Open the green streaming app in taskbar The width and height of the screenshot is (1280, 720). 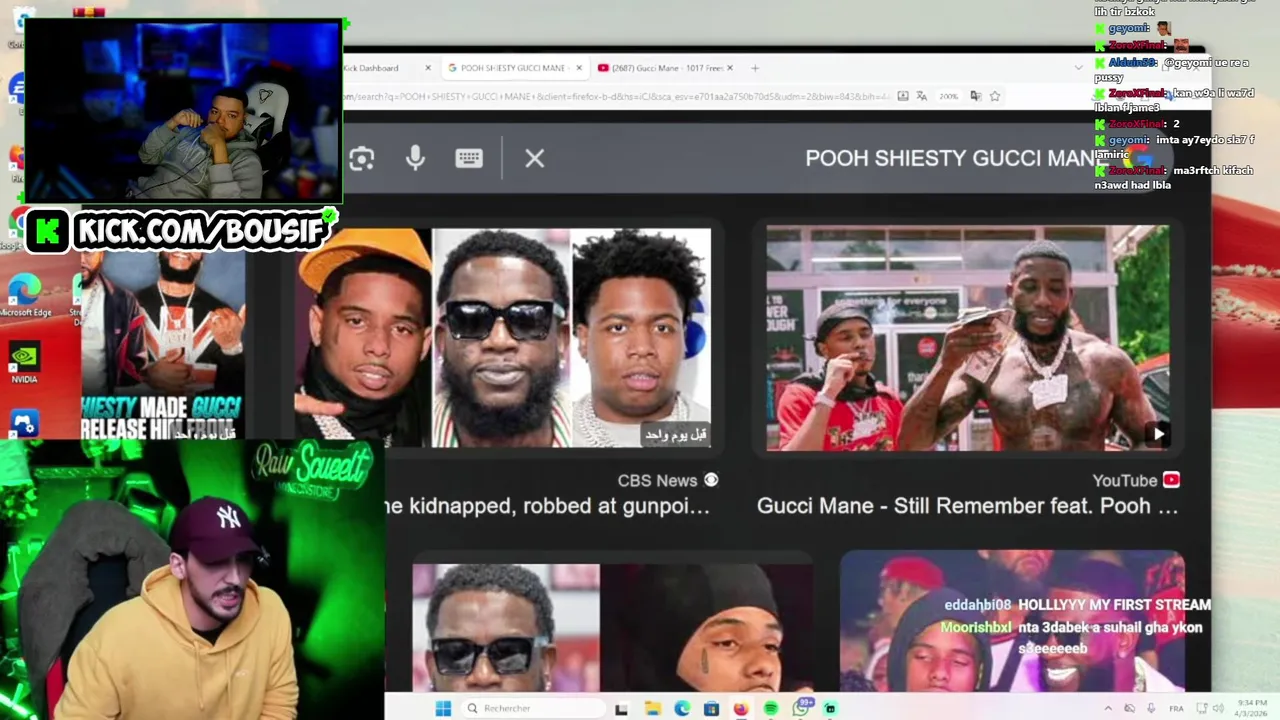tap(830, 708)
